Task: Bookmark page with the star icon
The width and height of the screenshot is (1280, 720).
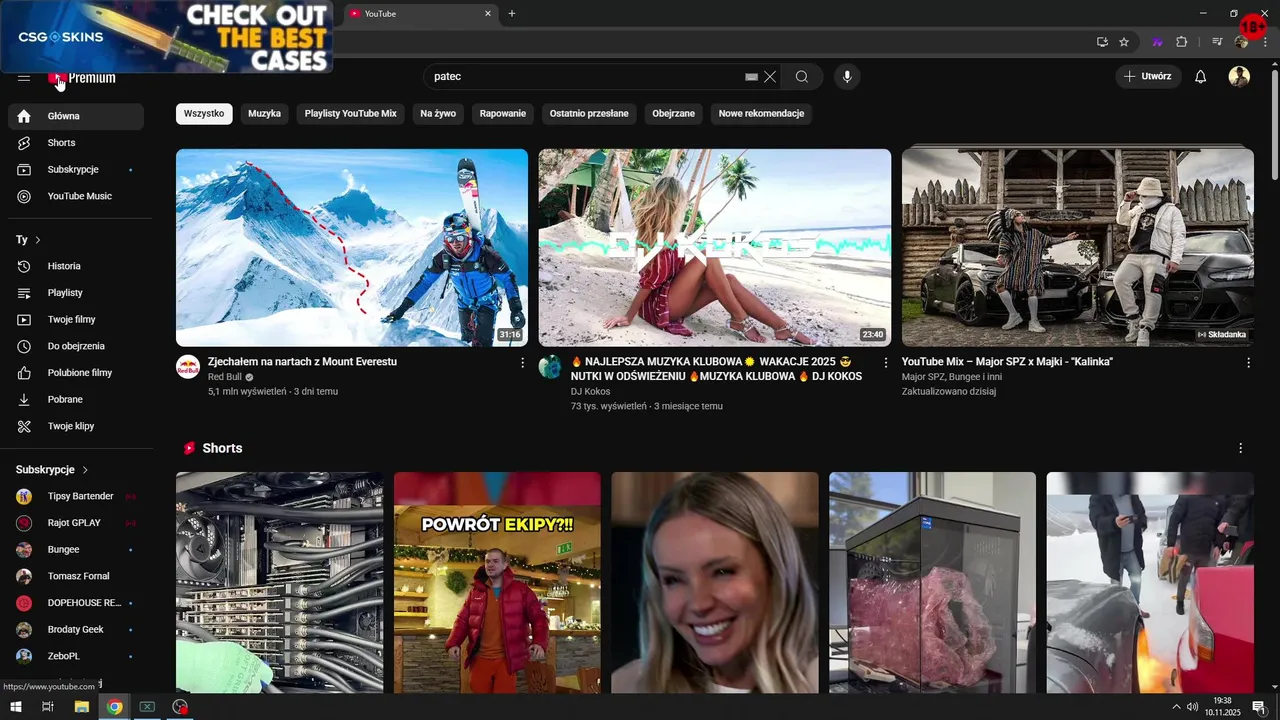Action: tap(1124, 42)
